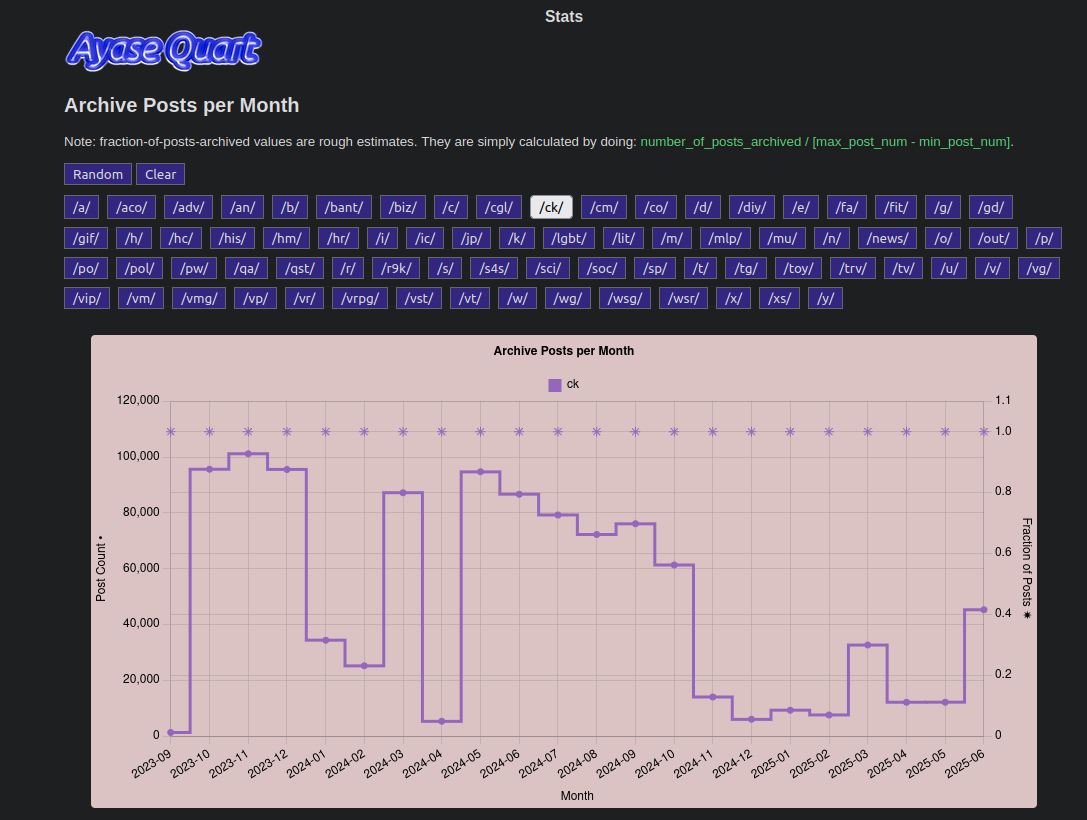Click the 'ck' legend label
The image size is (1087, 820).
tap(573, 384)
